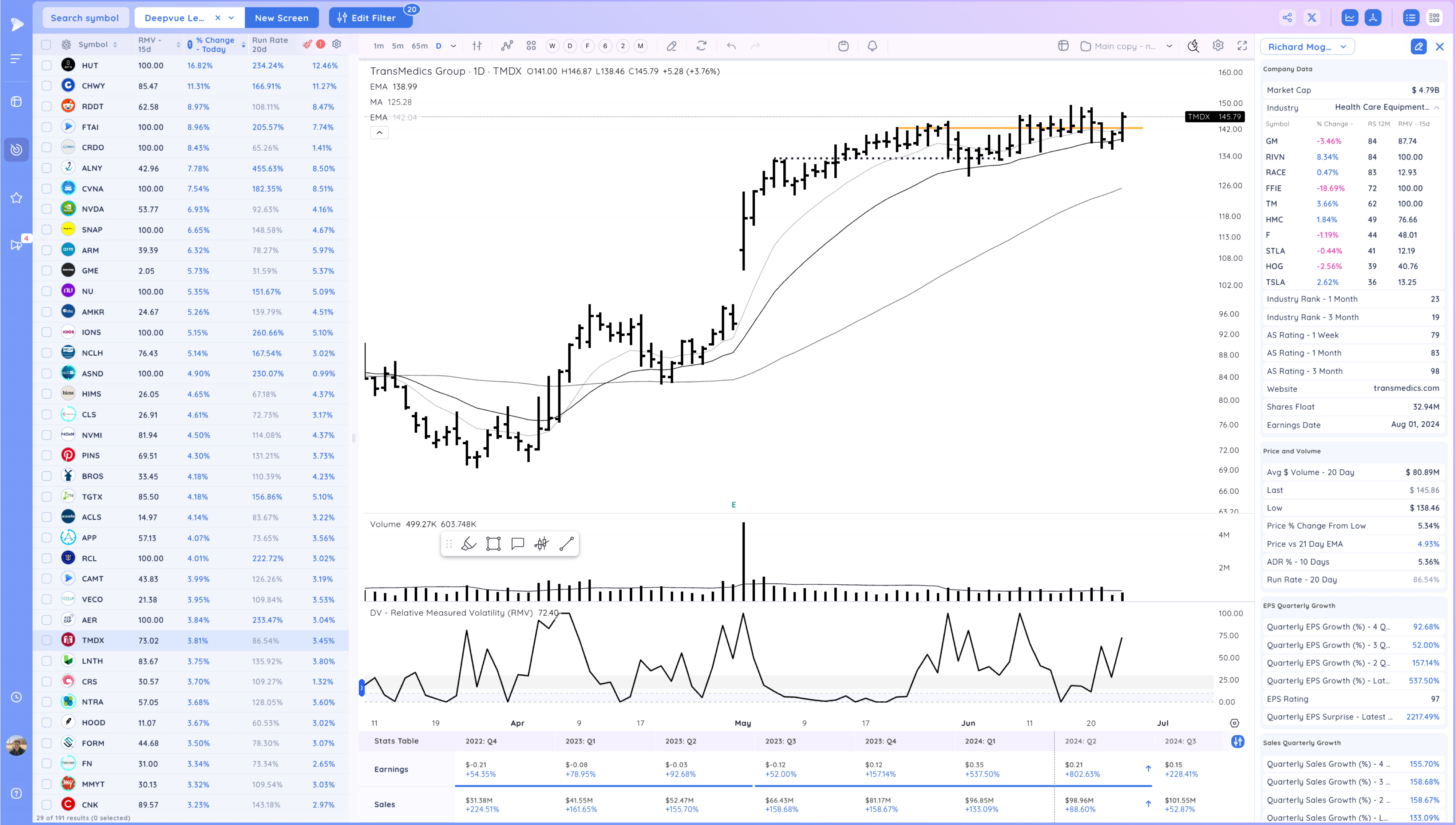The width and height of the screenshot is (1456, 825).
Task: Open the multi-chart layout icon
Action: coord(1063,46)
